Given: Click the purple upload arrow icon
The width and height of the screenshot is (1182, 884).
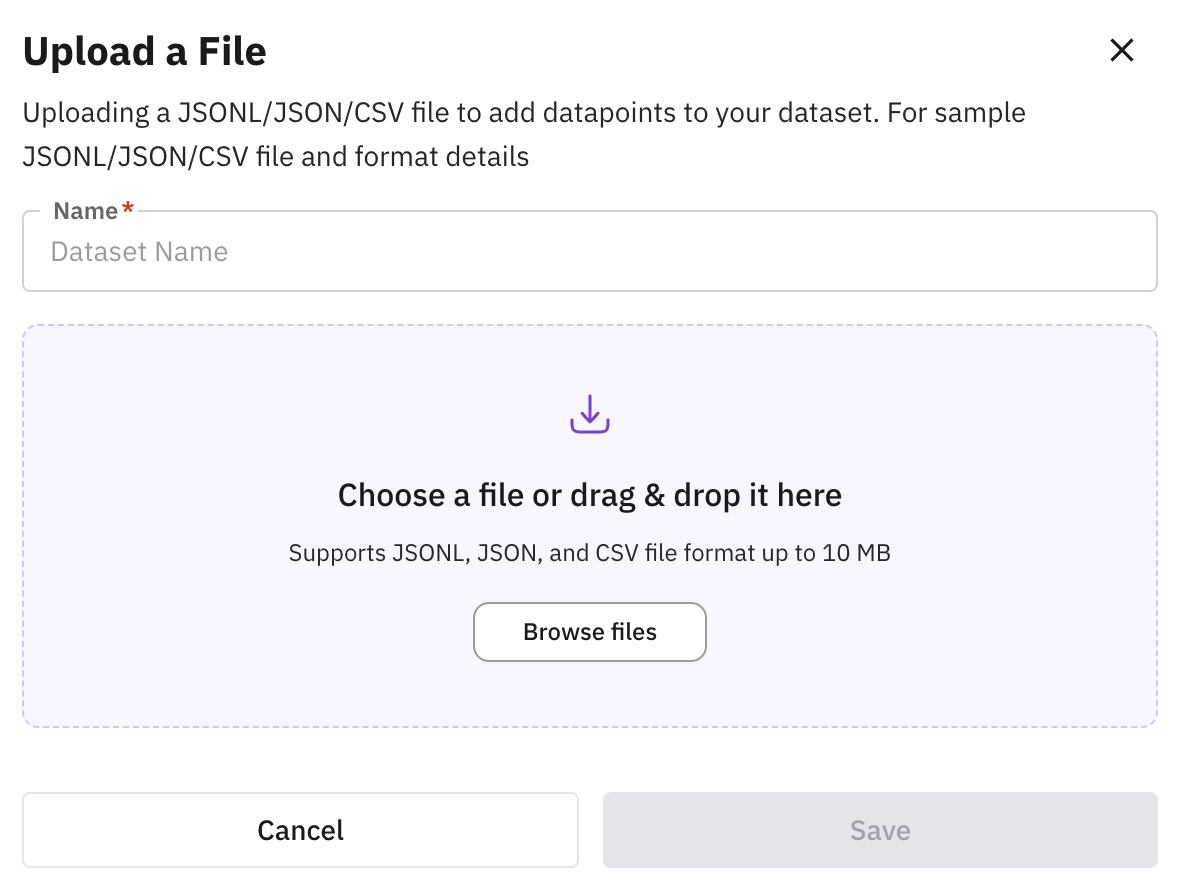Looking at the screenshot, I should (x=590, y=414).
